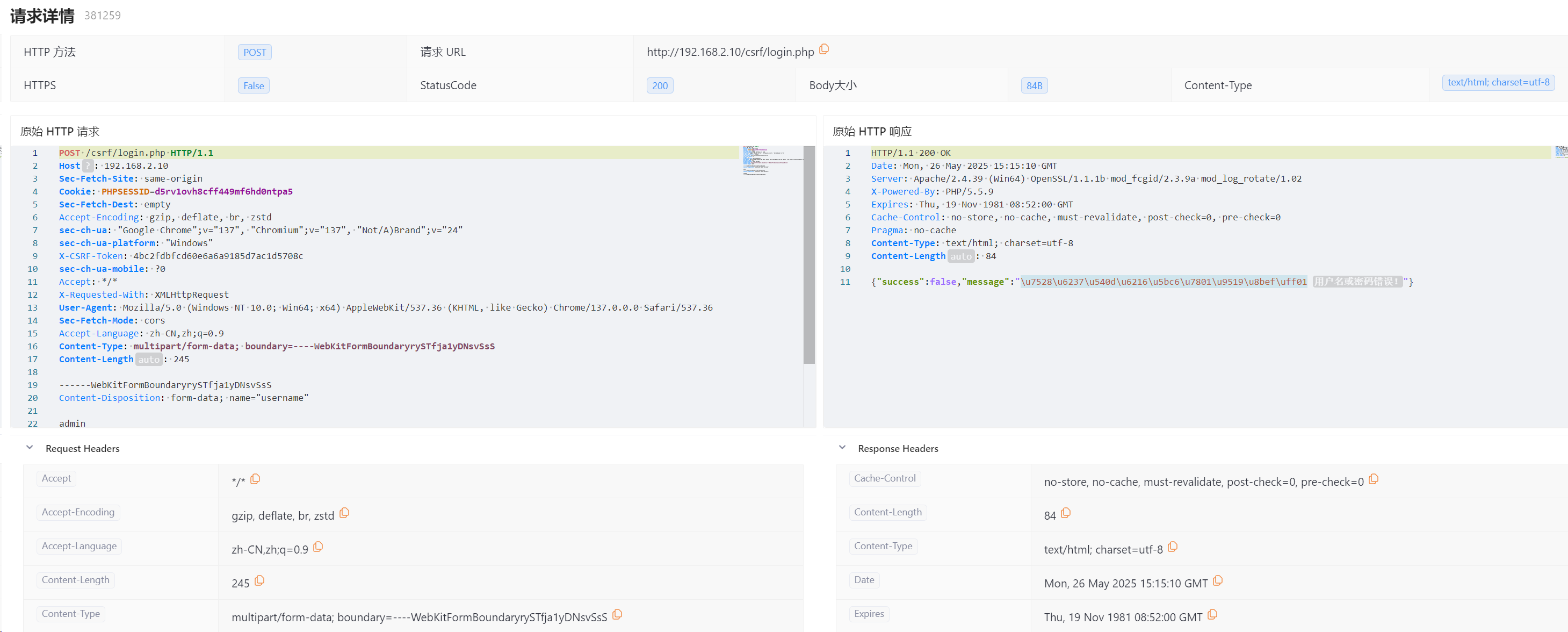Click the request editor minimap

coord(772,160)
